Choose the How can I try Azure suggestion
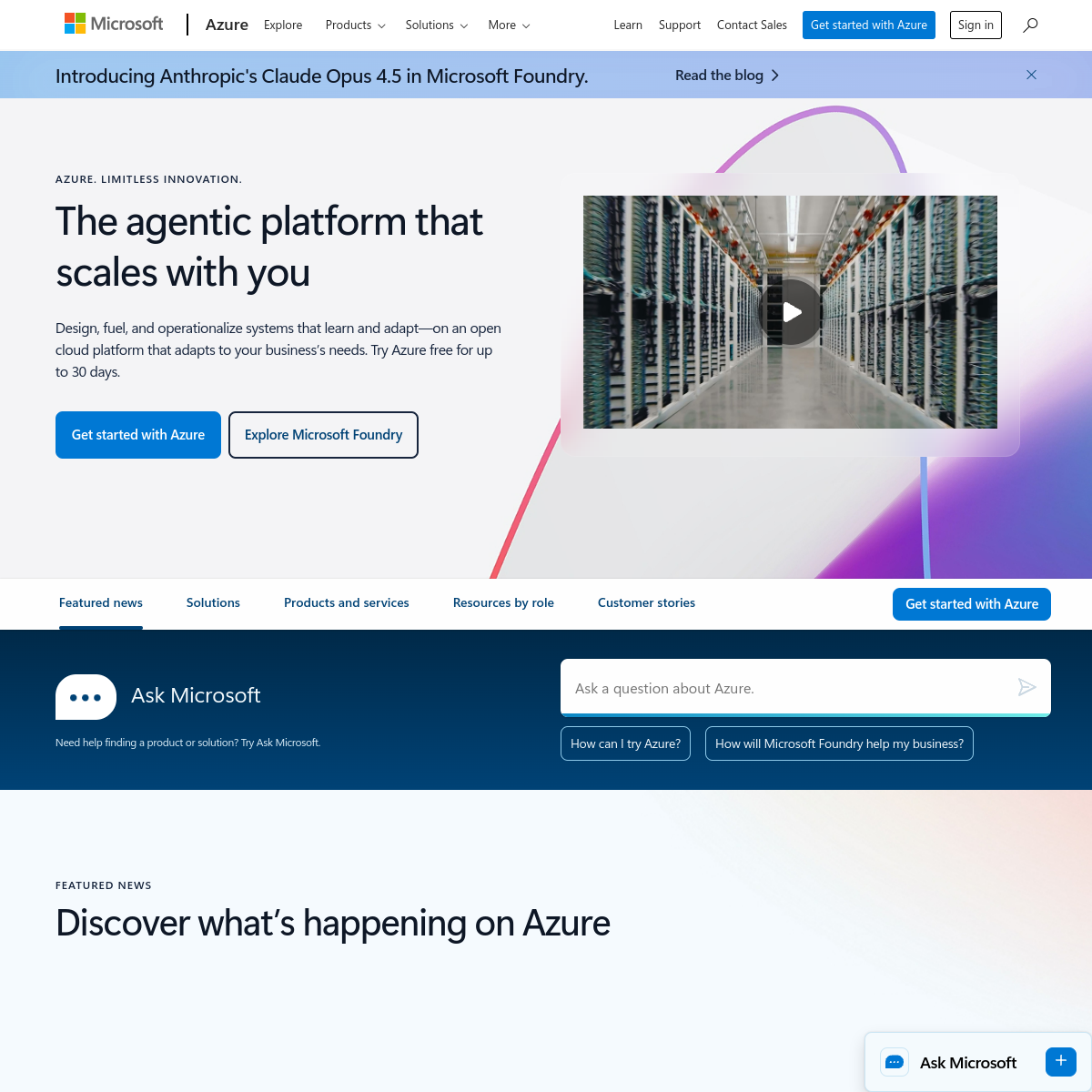The image size is (1092, 1092). click(x=626, y=743)
